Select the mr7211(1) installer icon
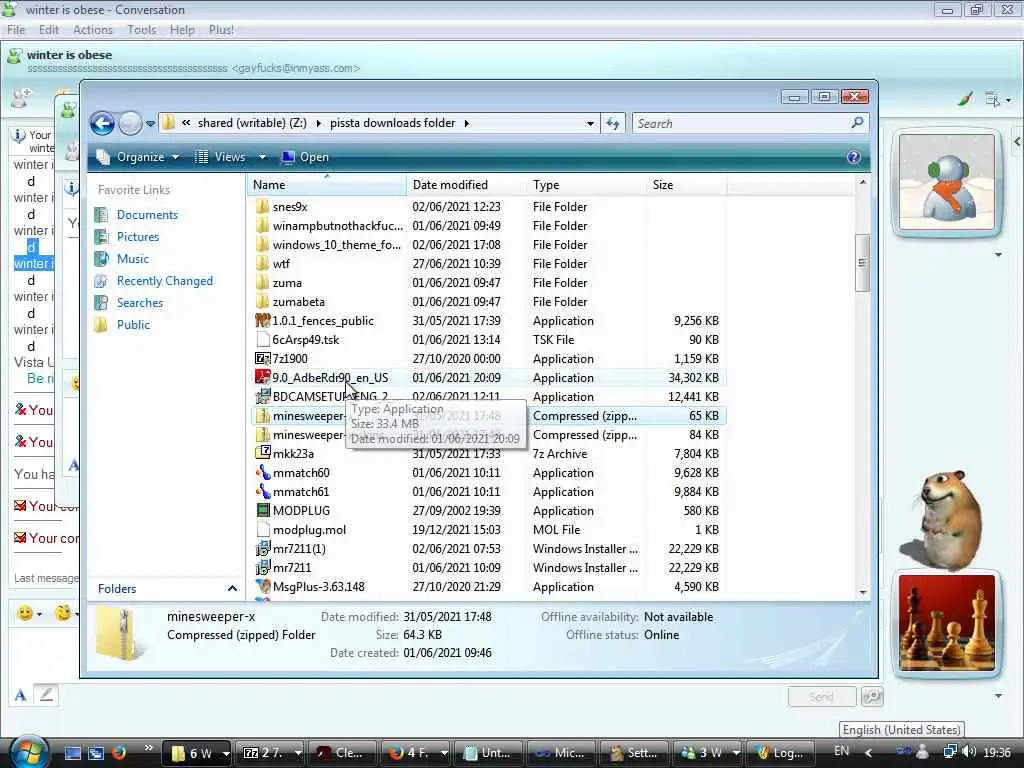 click(263, 549)
